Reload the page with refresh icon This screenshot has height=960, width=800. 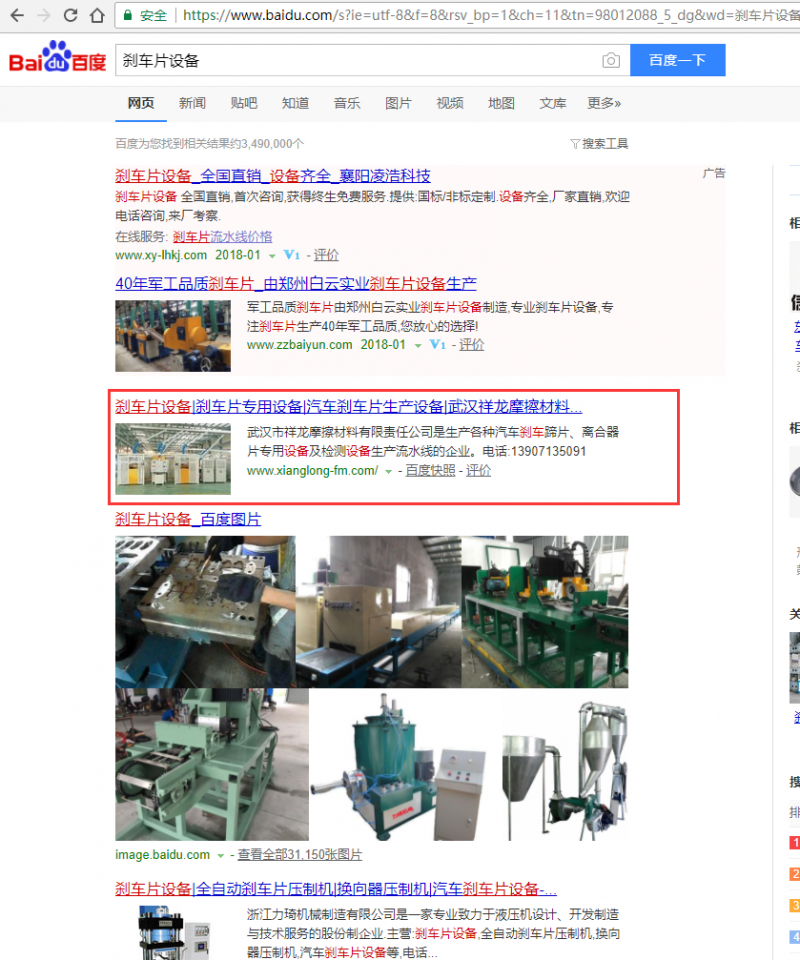[70, 16]
